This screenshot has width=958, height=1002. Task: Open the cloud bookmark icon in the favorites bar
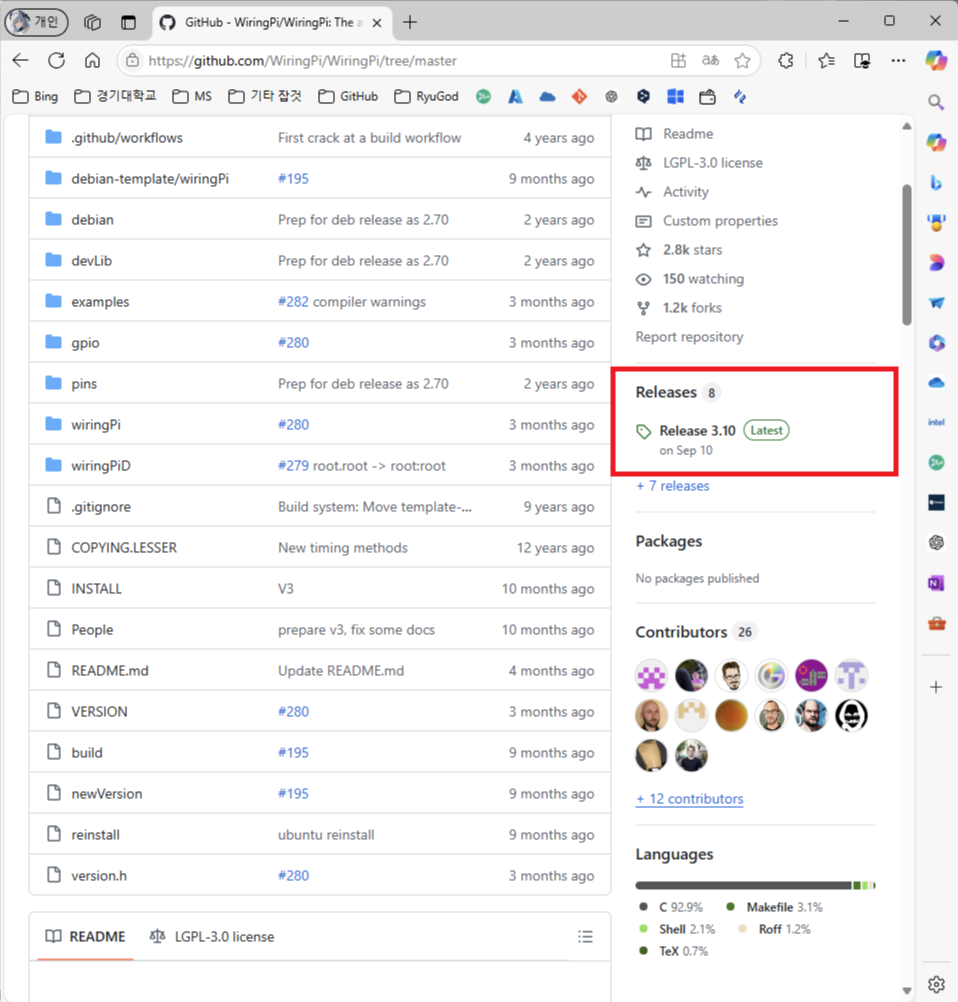[x=547, y=96]
